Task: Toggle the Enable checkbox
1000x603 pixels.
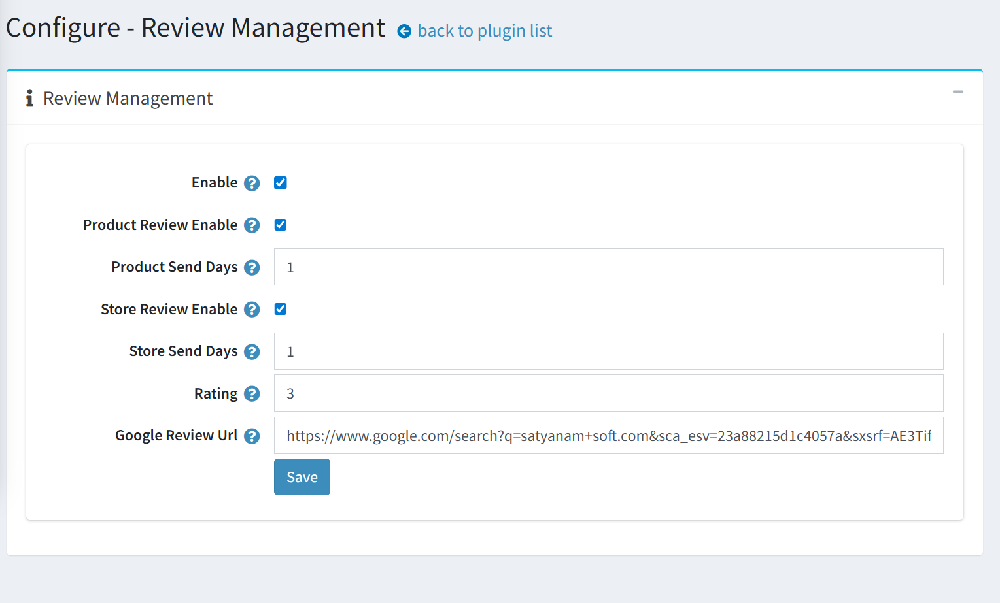Action: [280, 182]
